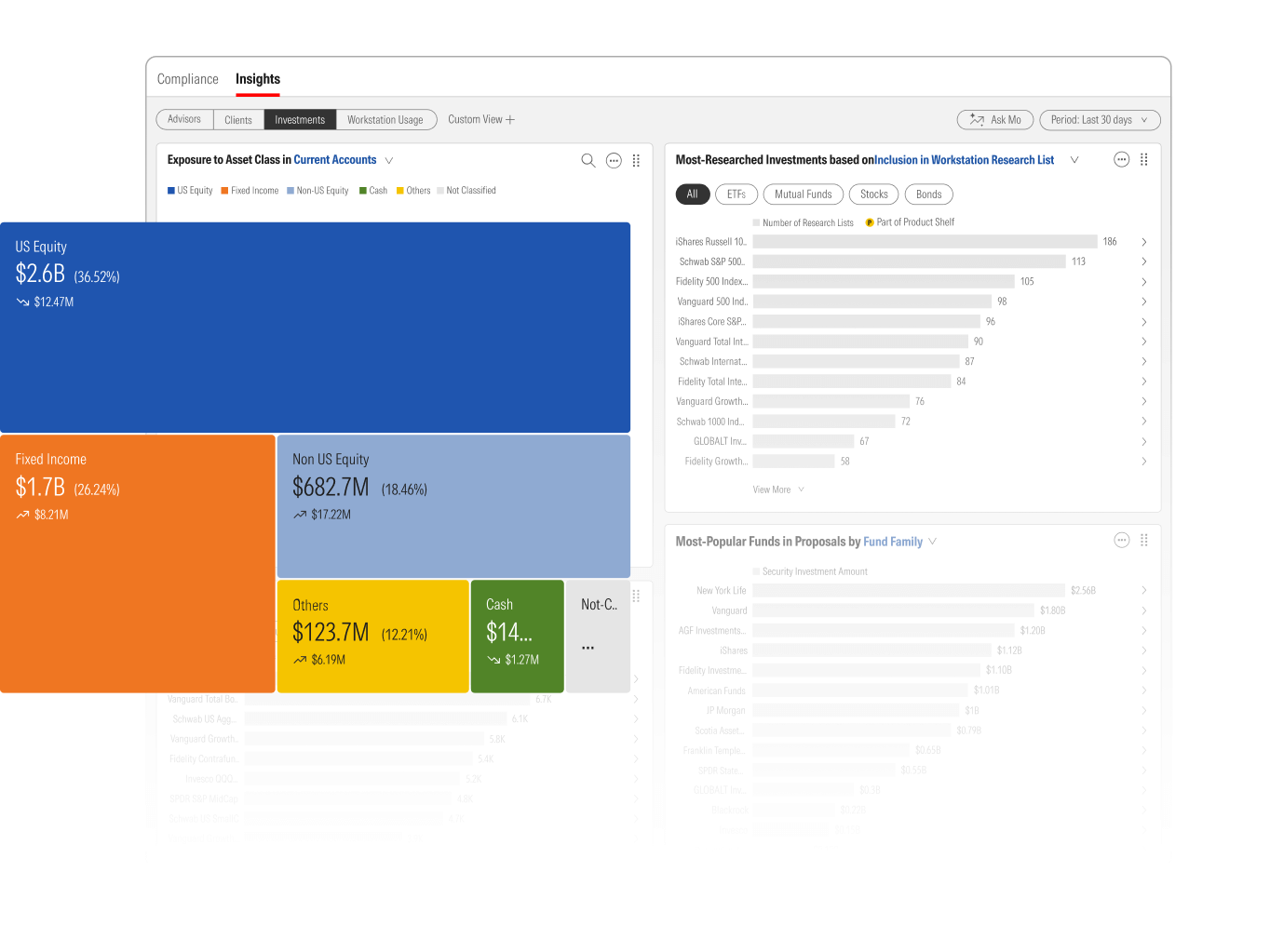The height and width of the screenshot is (952, 1270).
Task: Click the Ask Mo button
Action: (x=995, y=120)
